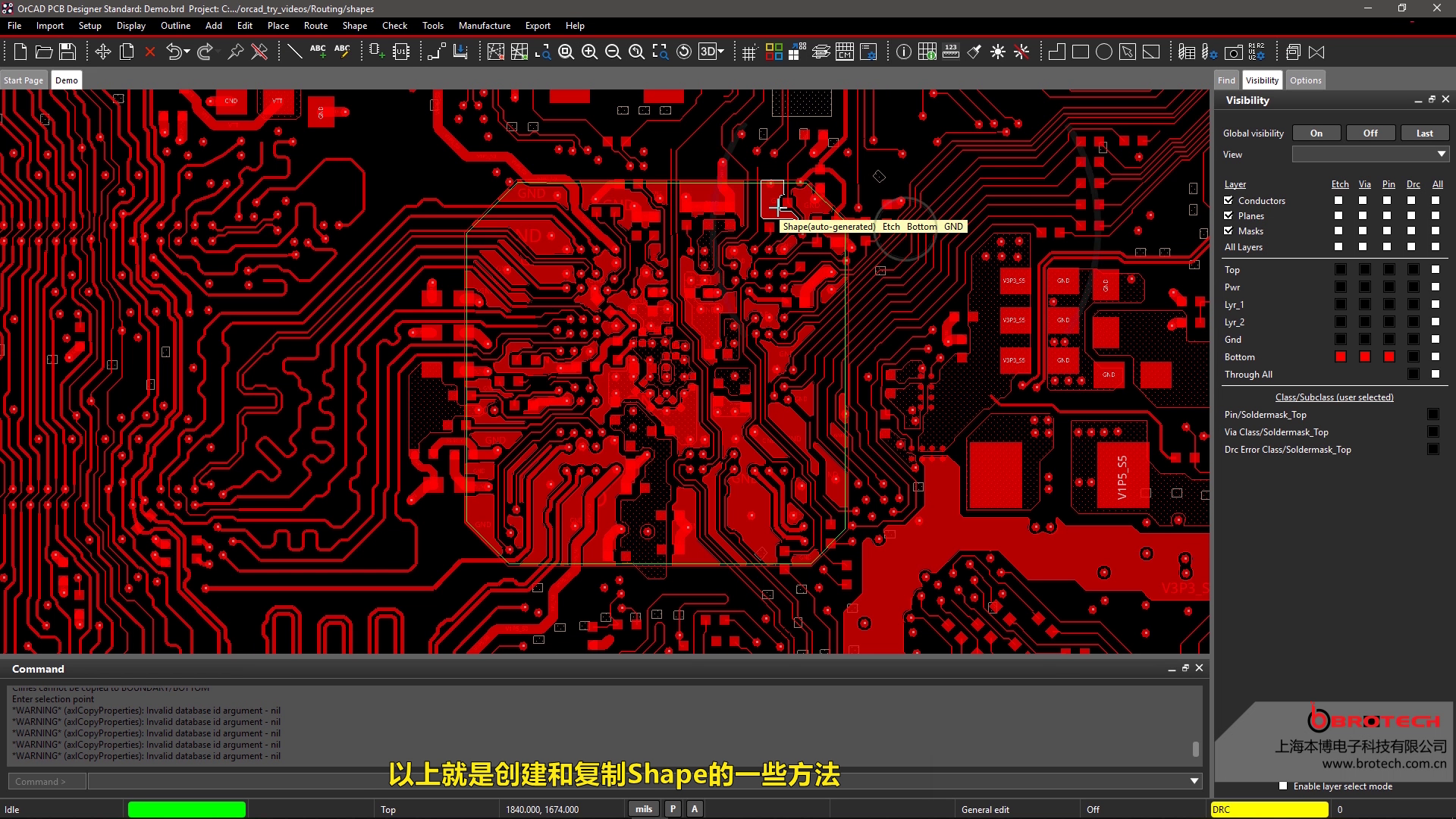Click the Add Text icon
This screenshot has width=1456, height=819.
coord(318,52)
